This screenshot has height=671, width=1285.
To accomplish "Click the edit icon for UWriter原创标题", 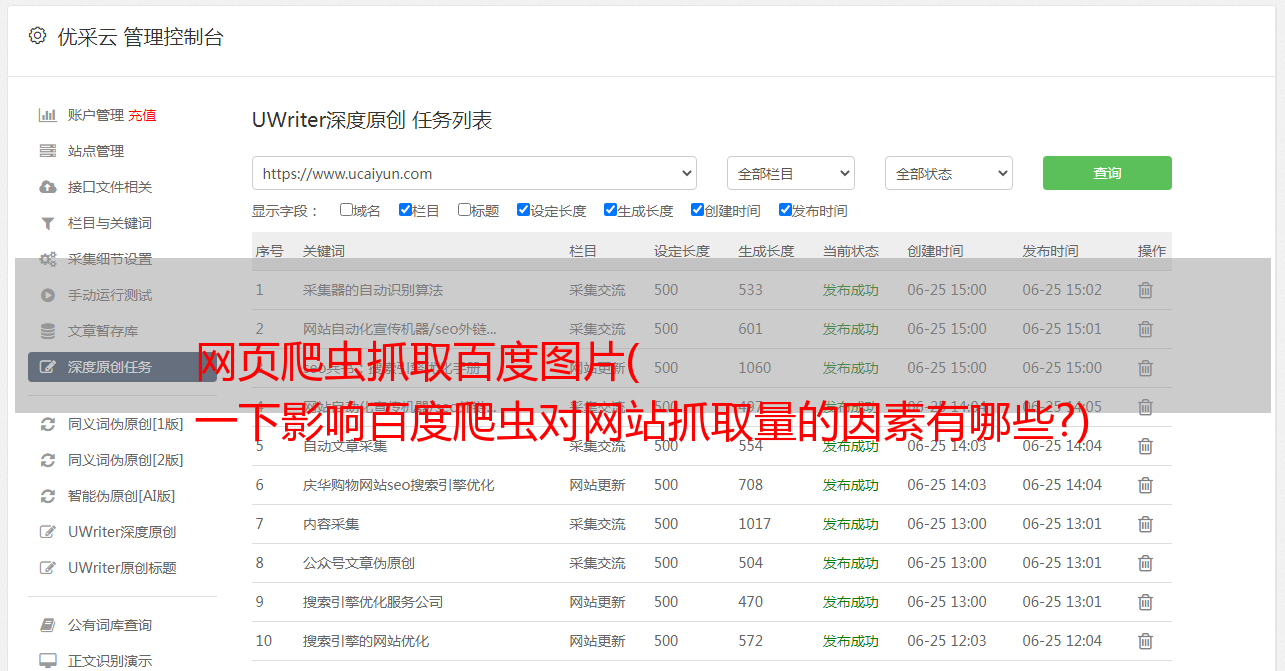I will click(47, 568).
